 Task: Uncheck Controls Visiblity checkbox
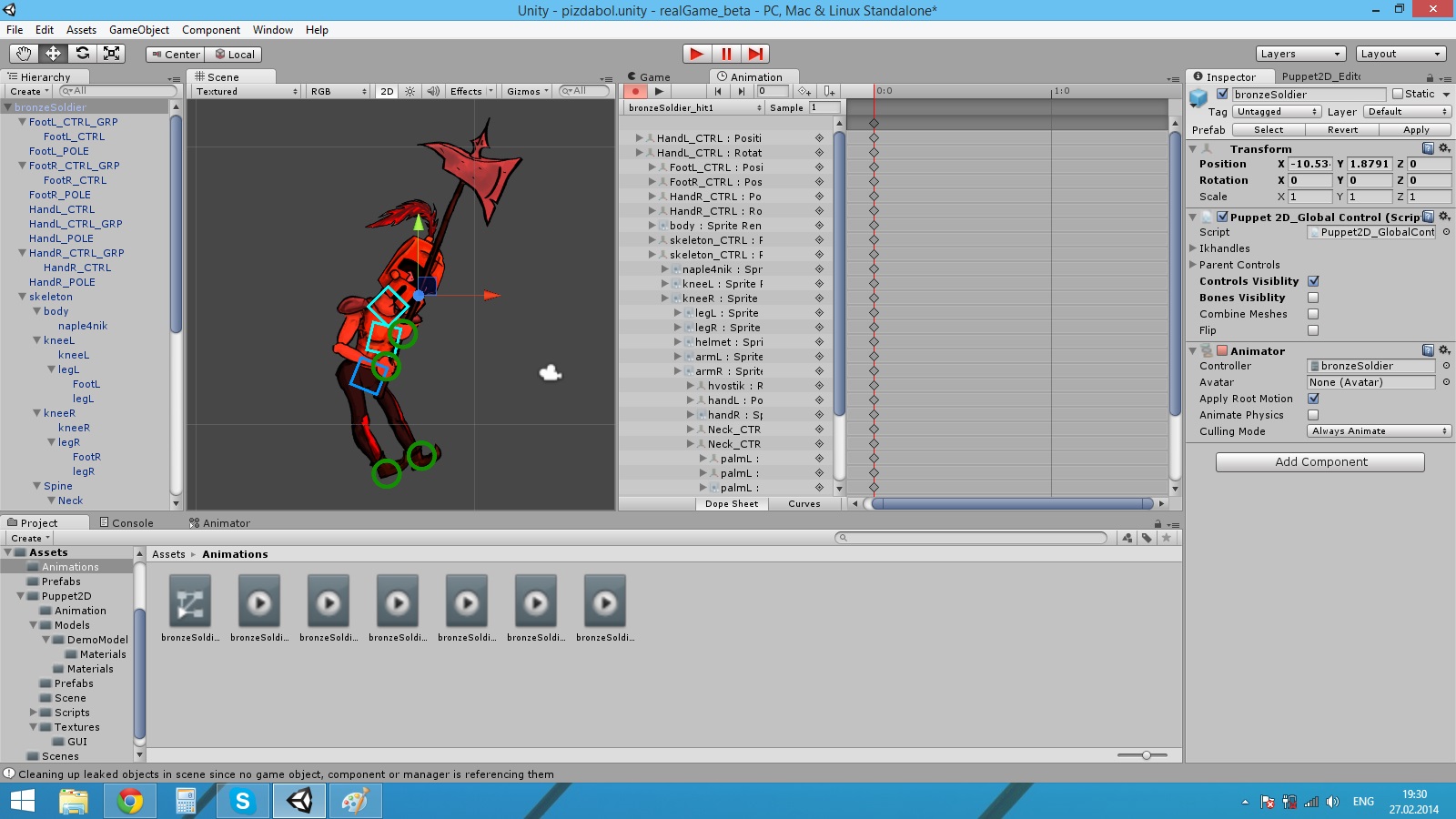(x=1313, y=281)
